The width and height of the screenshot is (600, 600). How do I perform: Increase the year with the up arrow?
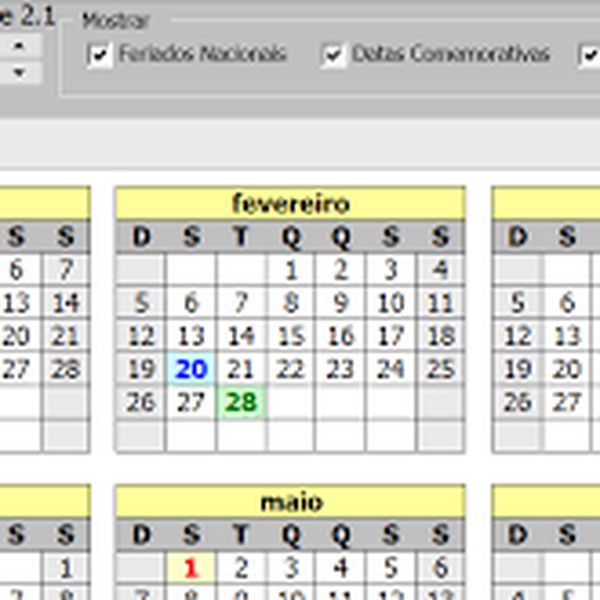(x=19, y=47)
